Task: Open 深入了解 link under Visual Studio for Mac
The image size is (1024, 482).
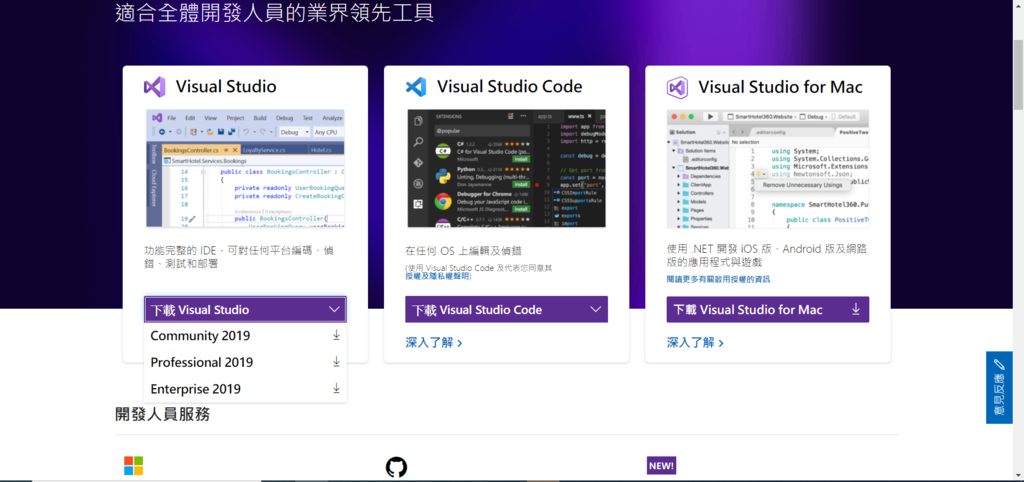Action: (x=696, y=342)
